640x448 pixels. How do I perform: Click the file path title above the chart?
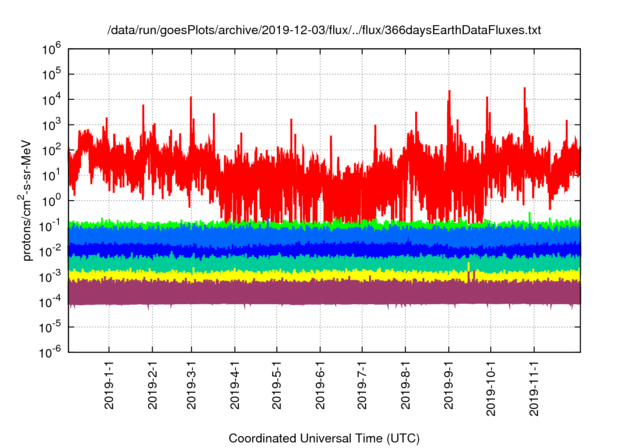[324, 30]
